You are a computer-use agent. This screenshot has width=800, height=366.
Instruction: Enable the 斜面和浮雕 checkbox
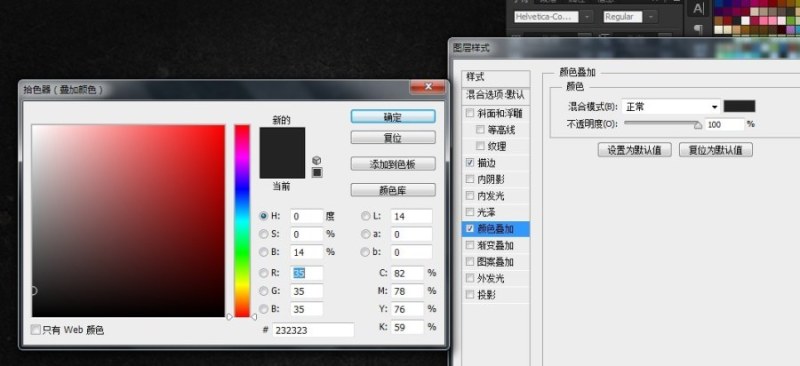pyautogui.click(x=470, y=113)
